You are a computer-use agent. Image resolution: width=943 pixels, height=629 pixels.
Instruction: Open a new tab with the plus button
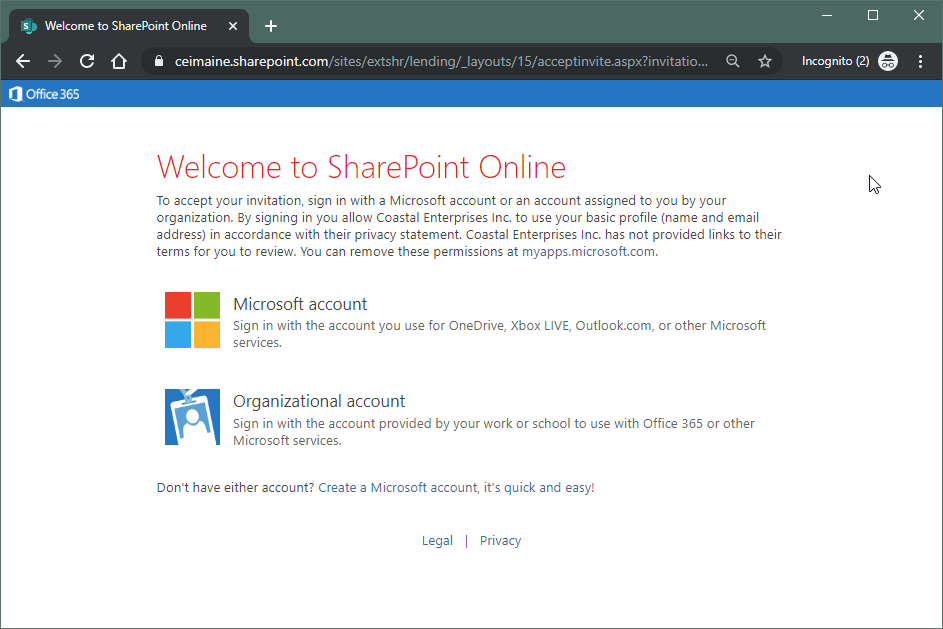(271, 26)
